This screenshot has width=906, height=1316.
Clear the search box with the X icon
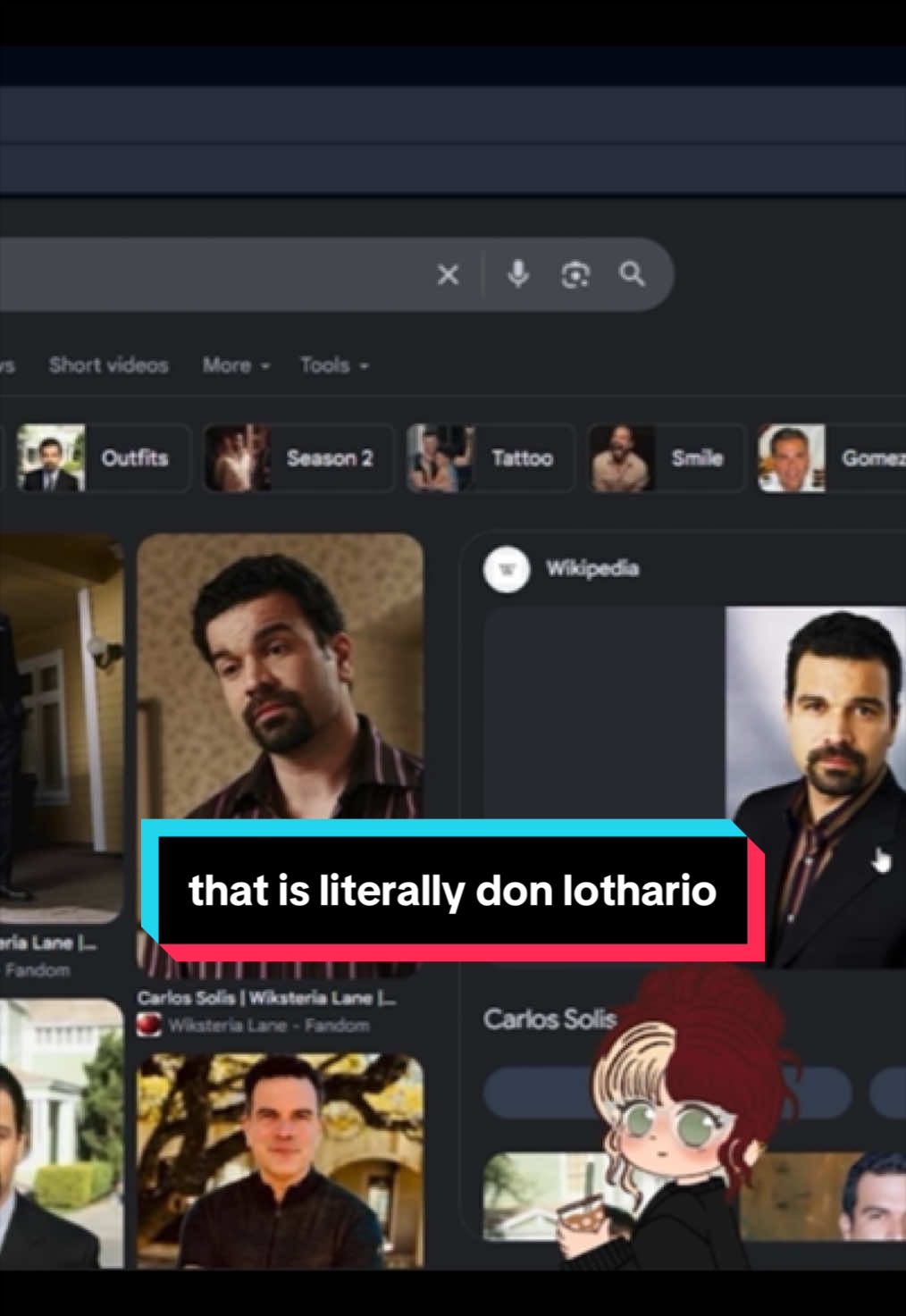point(448,274)
